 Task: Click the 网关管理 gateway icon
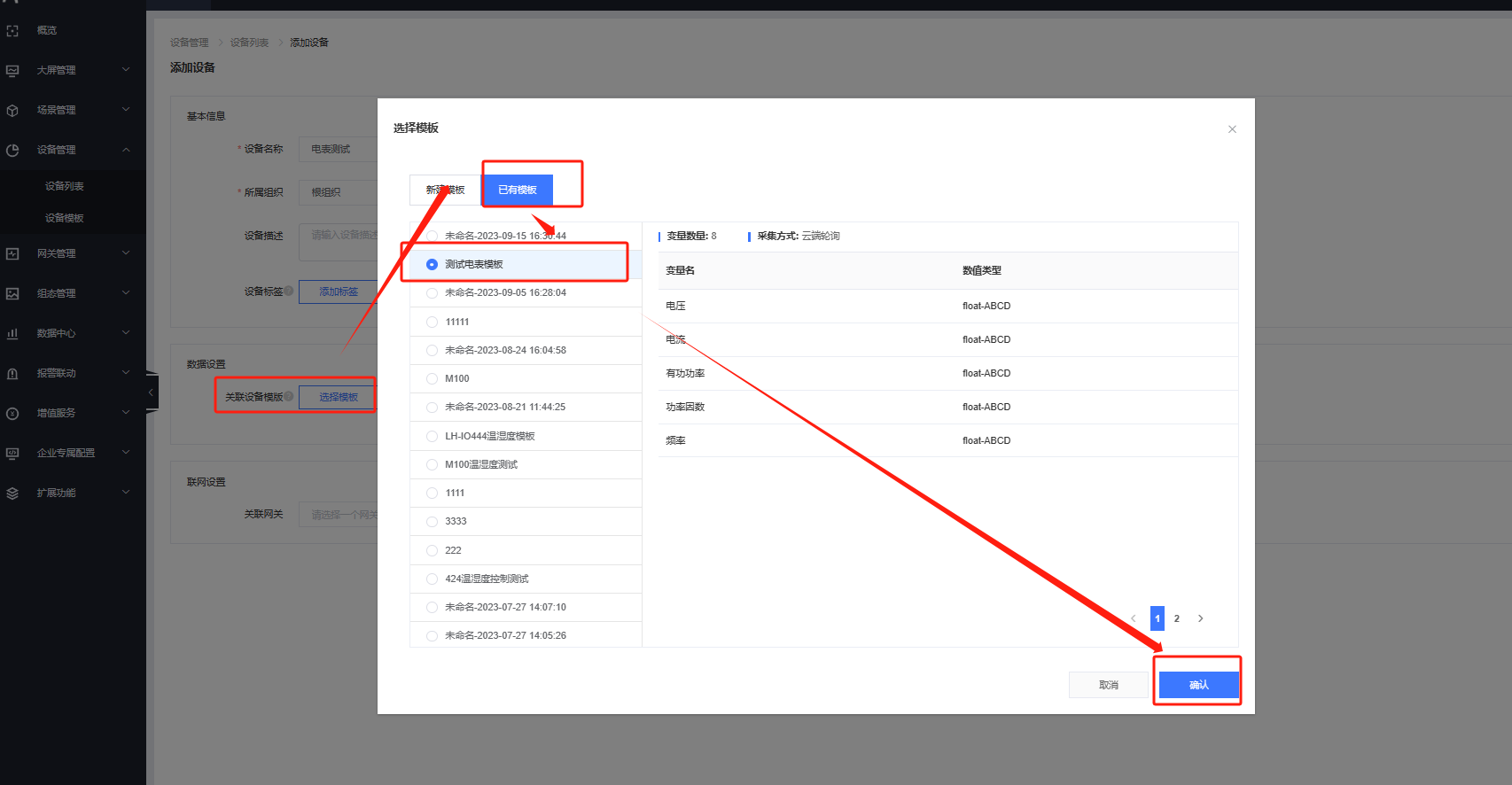click(x=12, y=254)
